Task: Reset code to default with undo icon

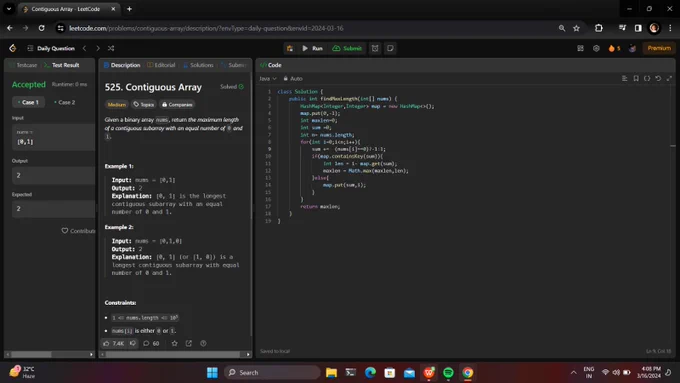Action: click(x=658, y=79)
